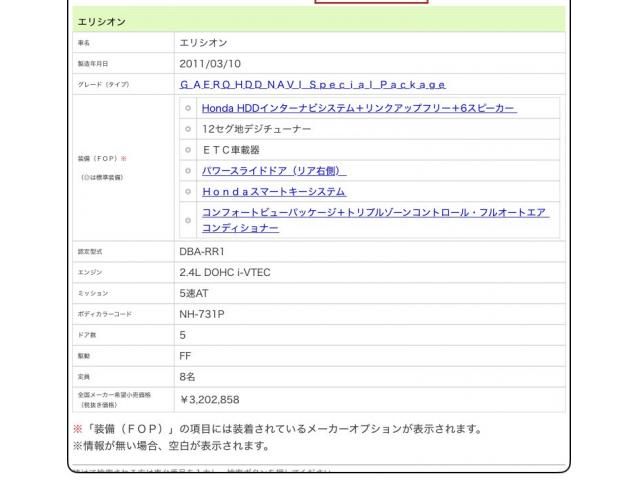Click the manufacture date 2011/03/10 value
640x480 pixels.
tap(209, 64)
